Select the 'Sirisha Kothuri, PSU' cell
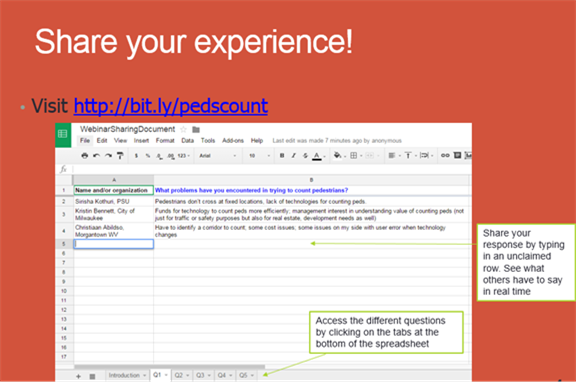Viewport: 576px width, 382px height. (x=114, y=201)
